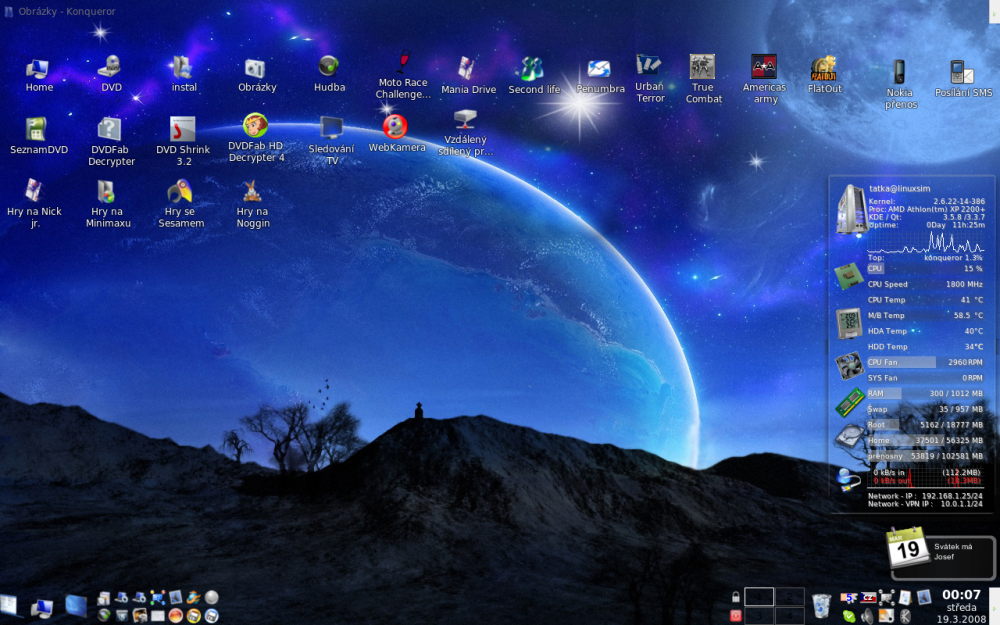
Task: Launch the Penumbra game icon
Action: coord(599,77)
